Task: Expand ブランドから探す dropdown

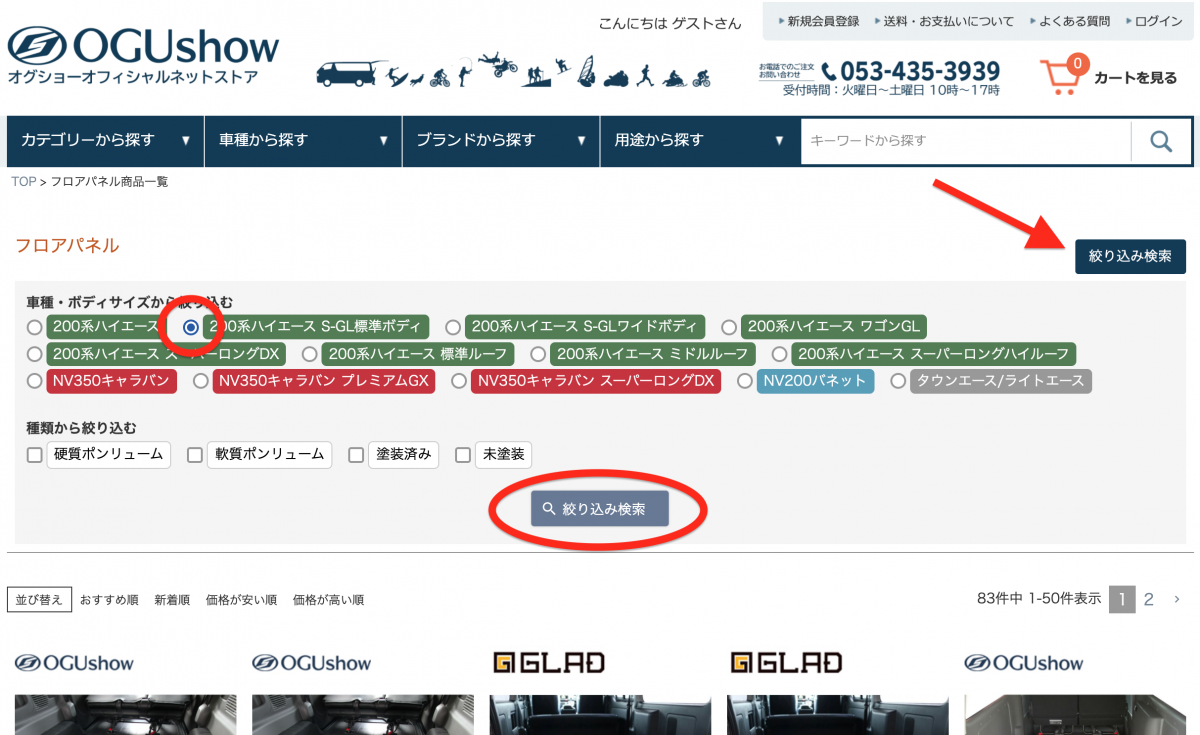Action: coord(501,141)
